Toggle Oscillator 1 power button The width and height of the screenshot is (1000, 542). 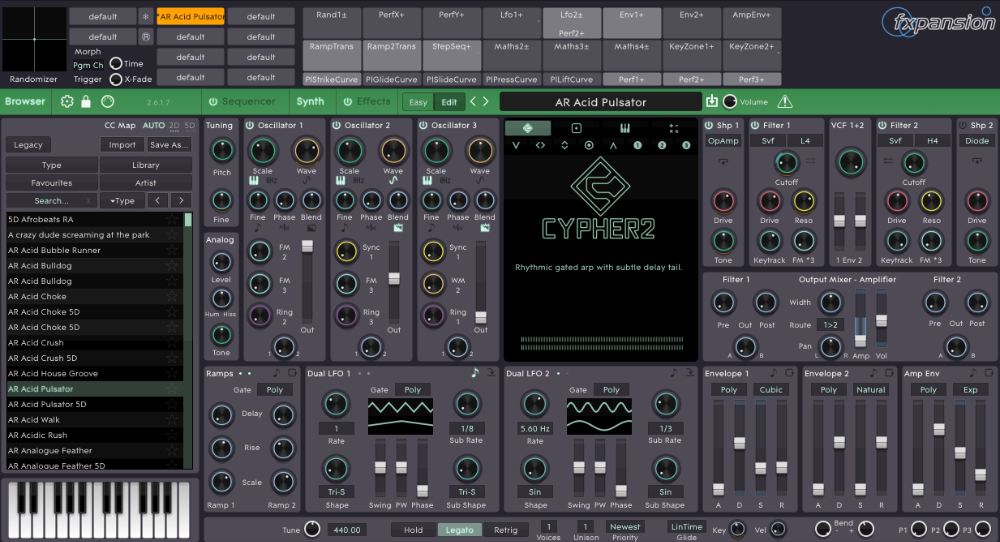pyautogui.click(x=248, y=126)
